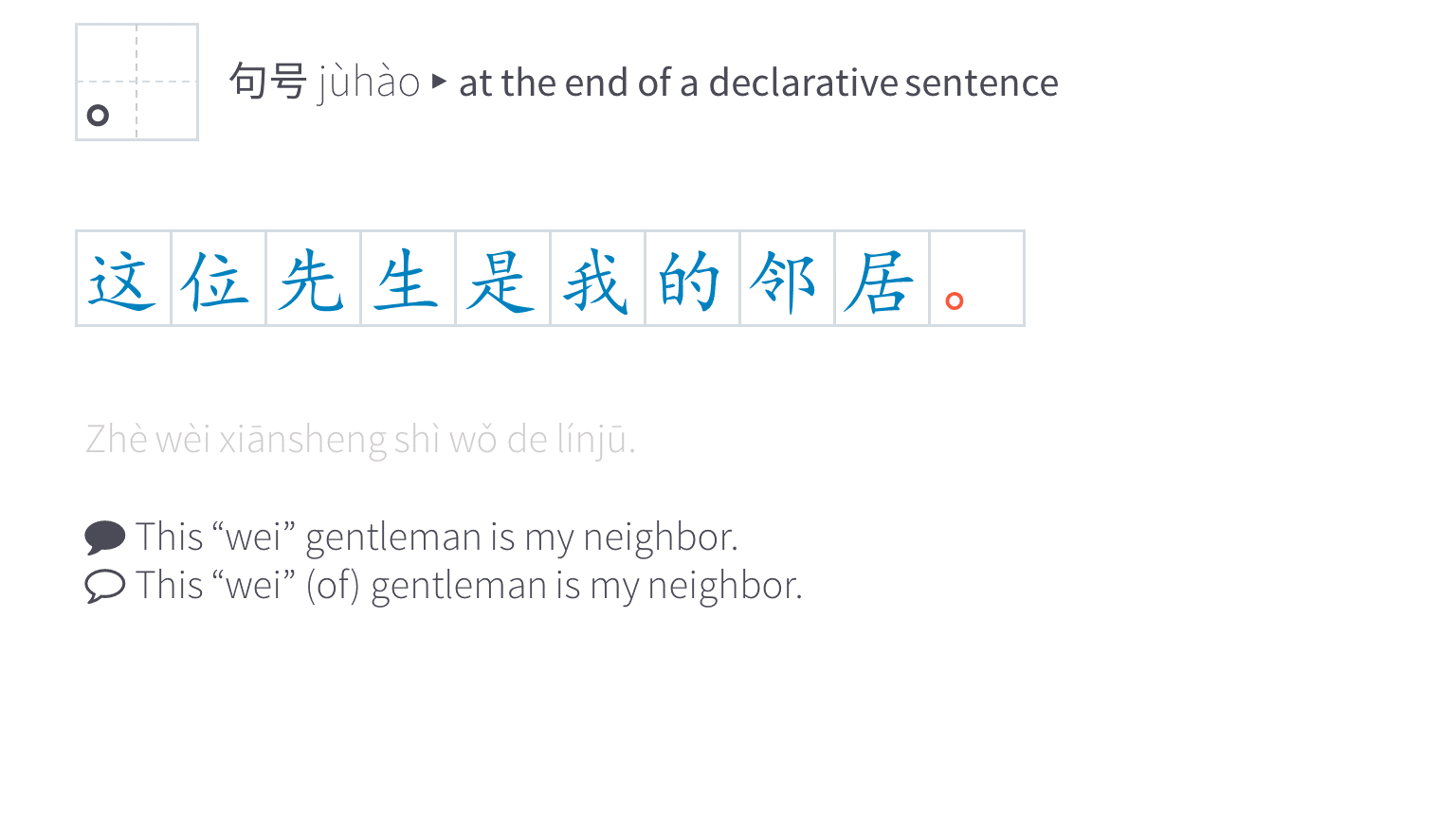Click the punctuation box showing the circle period
This screenshot has width=1456, height=819.
coord(136,82)
